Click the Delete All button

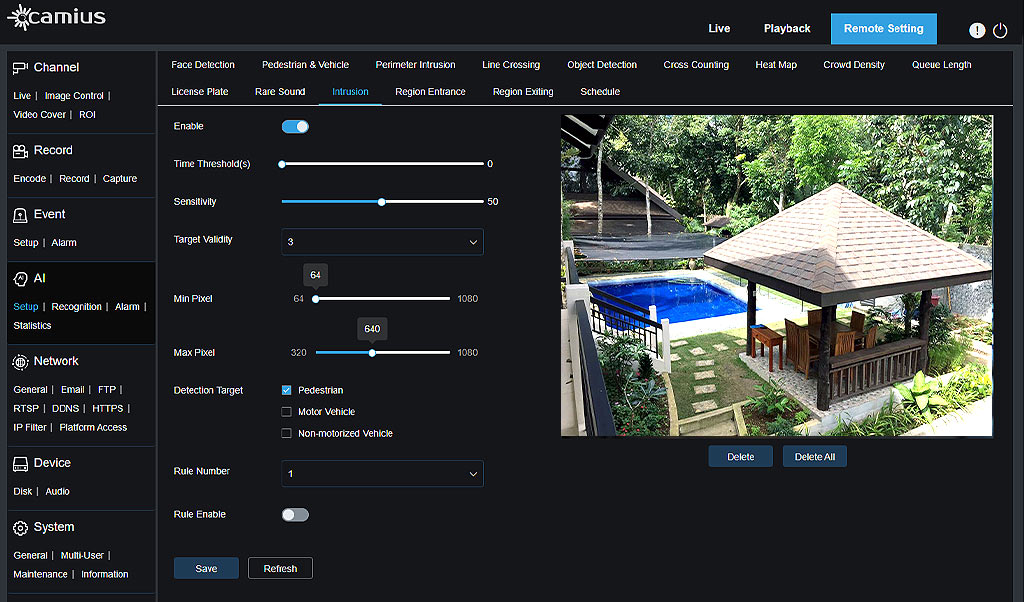point(814,457)
